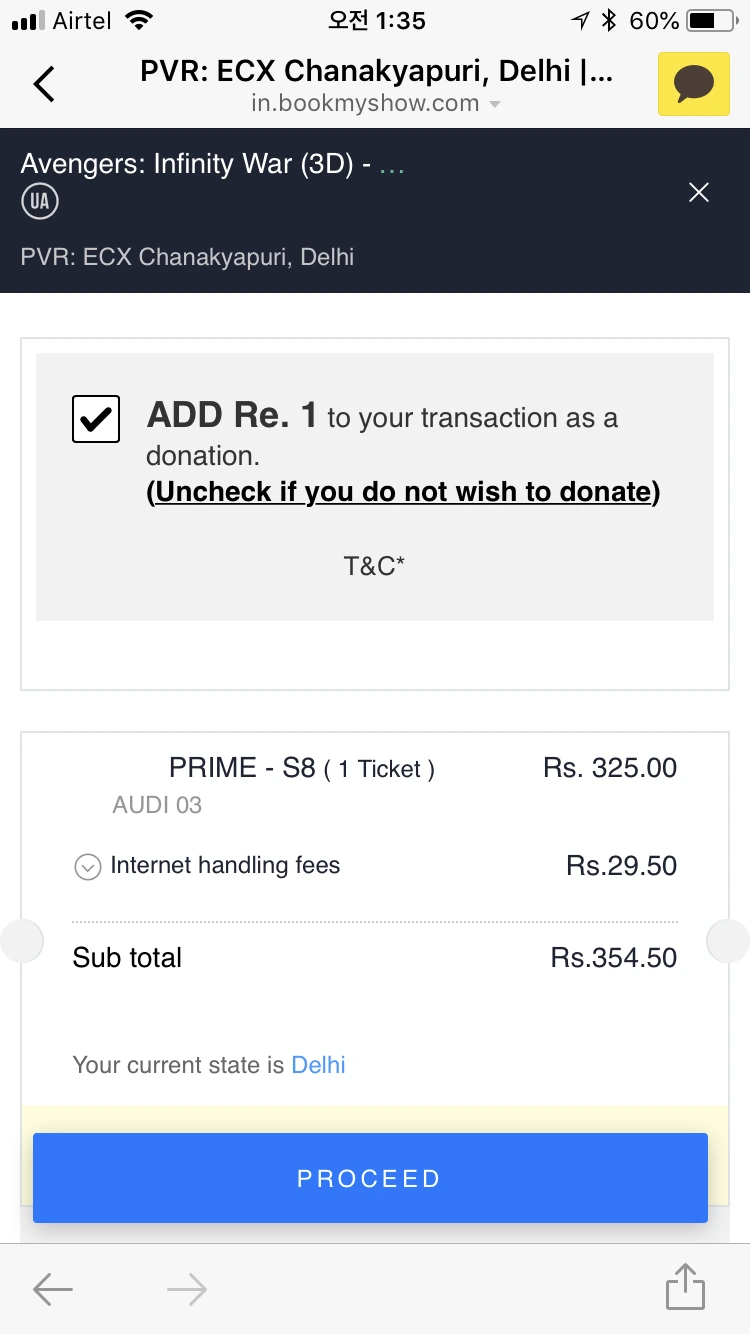The height and width of the screenshot is (1334, 750).
Task: Tap browser back arrow in bottom bar
Action: tap(53, 1290)
